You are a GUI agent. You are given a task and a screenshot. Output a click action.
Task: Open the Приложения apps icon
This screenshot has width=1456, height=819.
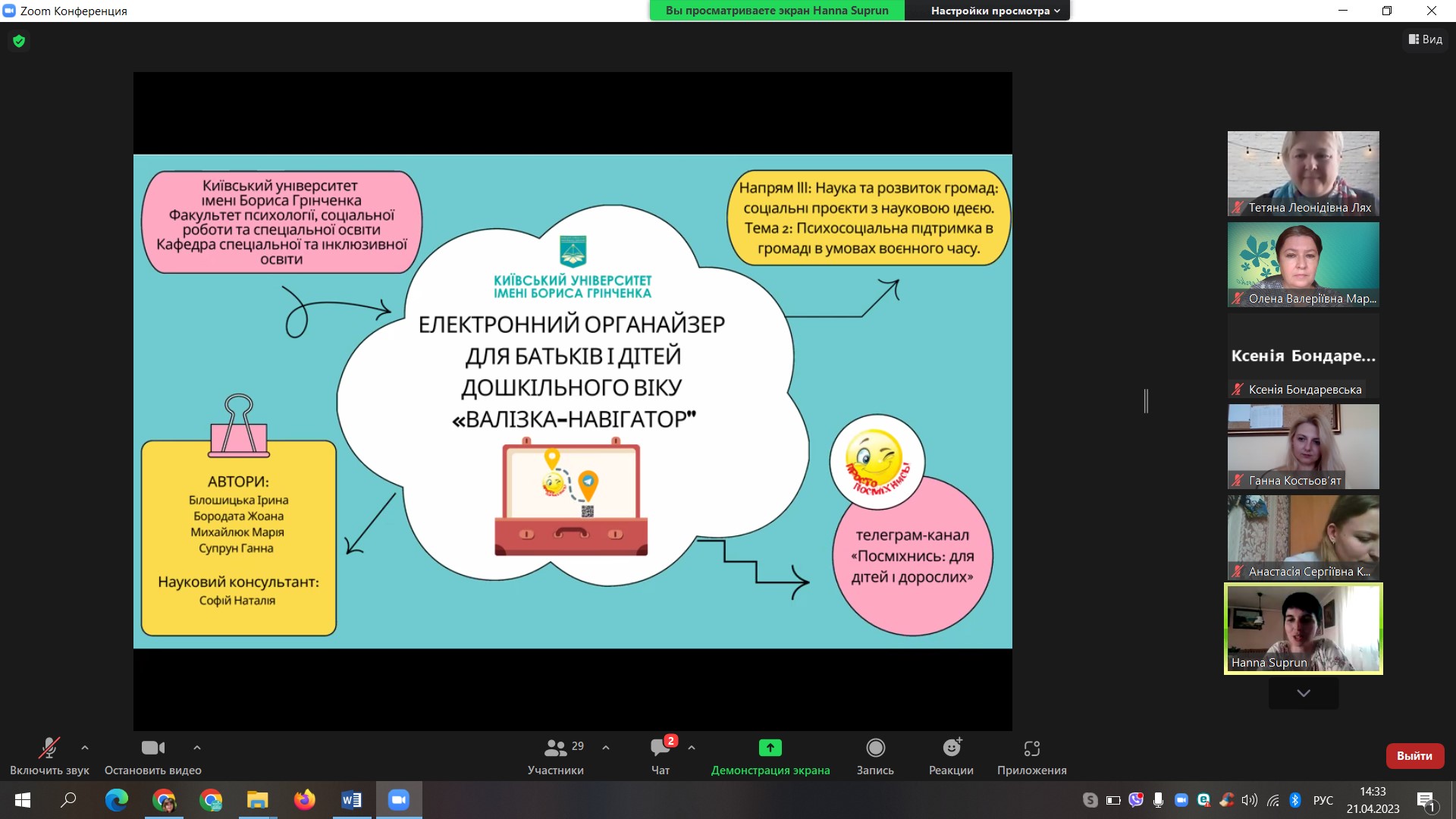[1031, 748]
